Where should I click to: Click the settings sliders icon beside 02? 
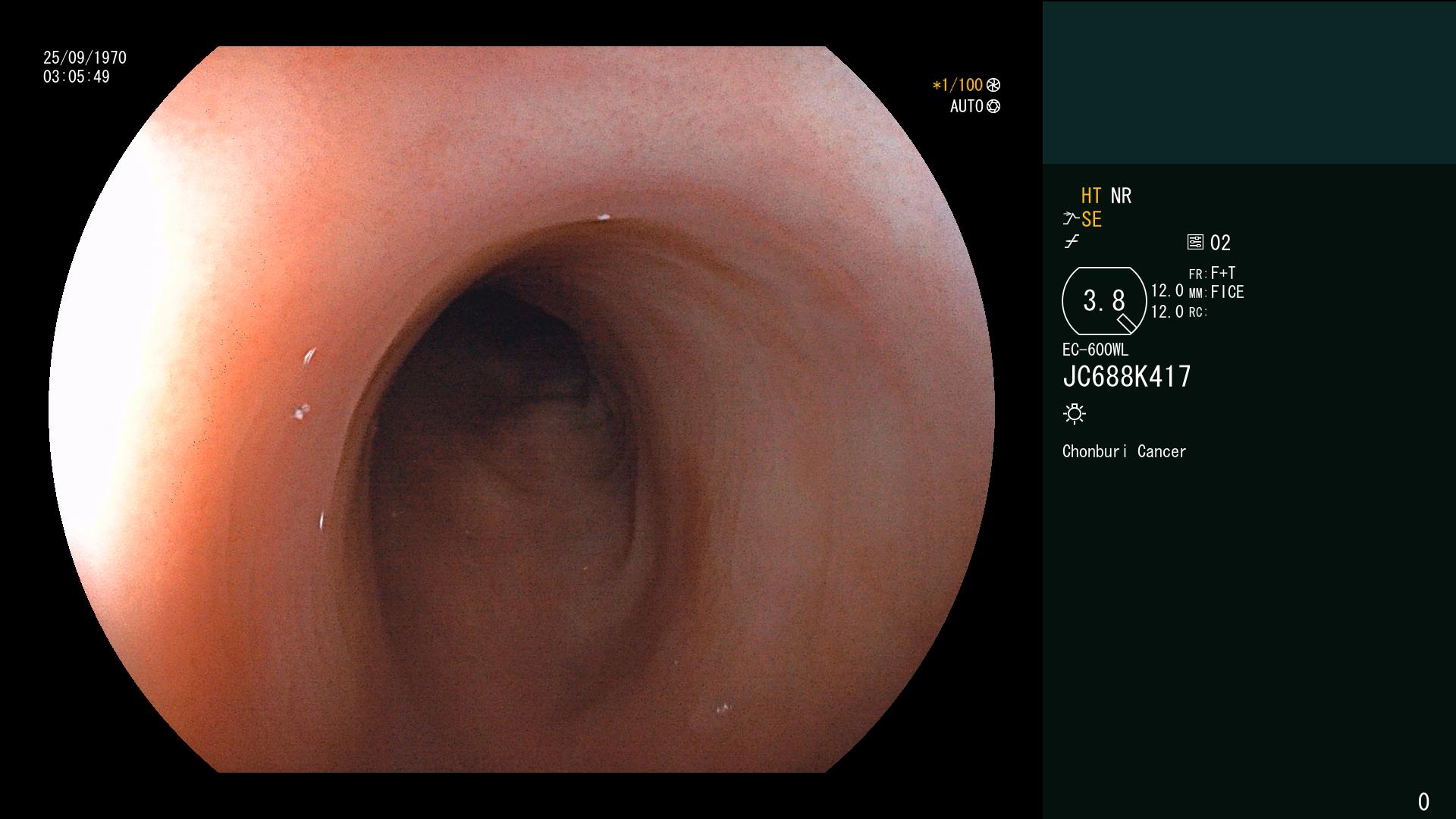point(1195,243)
